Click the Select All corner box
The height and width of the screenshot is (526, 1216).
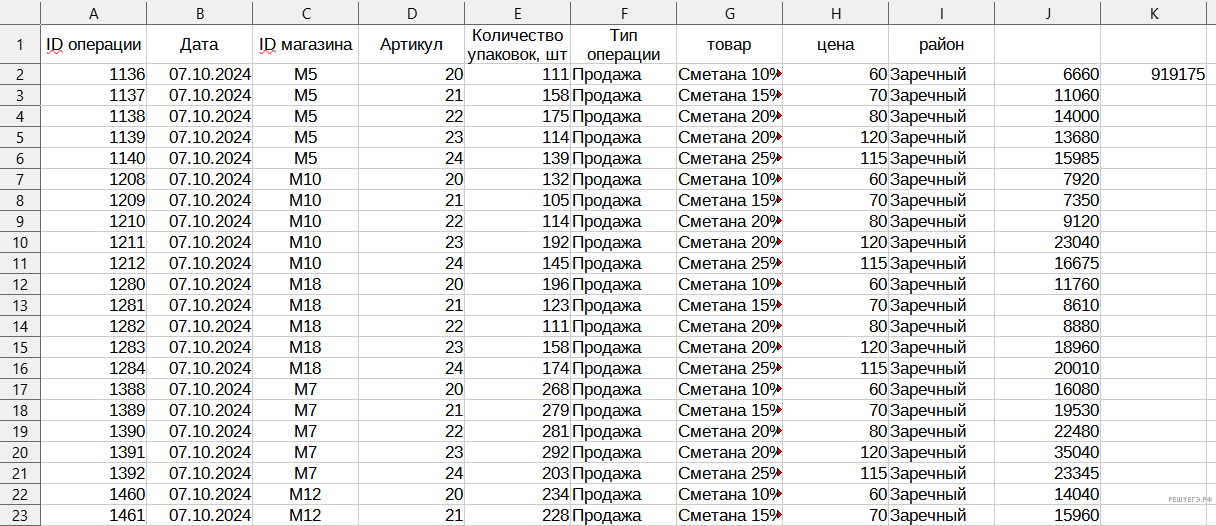(x=20, y=14)
